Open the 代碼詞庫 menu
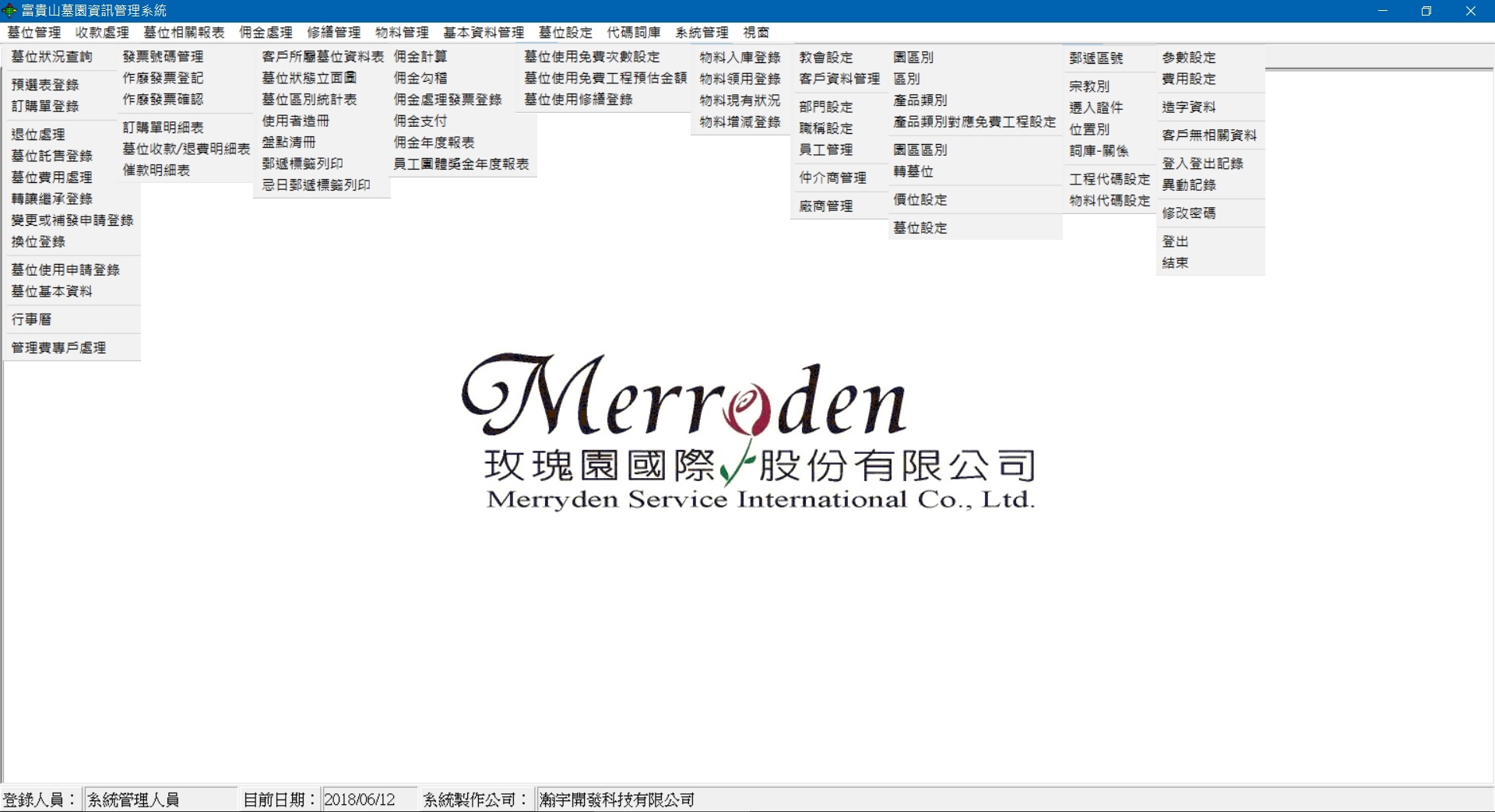Viewport: 1495px width, 812px height. 634,33
